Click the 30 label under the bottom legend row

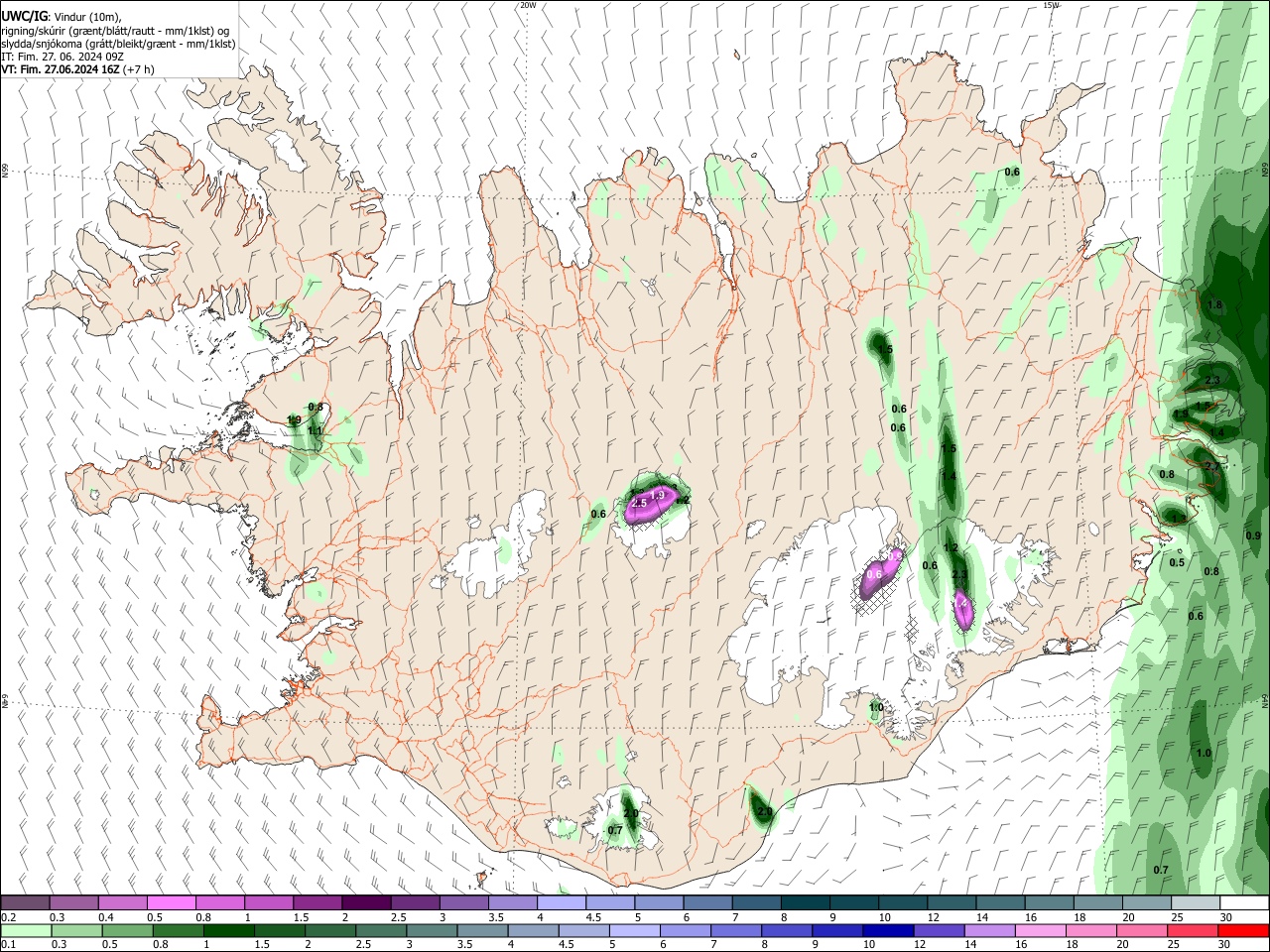(x=1226, y=945)
